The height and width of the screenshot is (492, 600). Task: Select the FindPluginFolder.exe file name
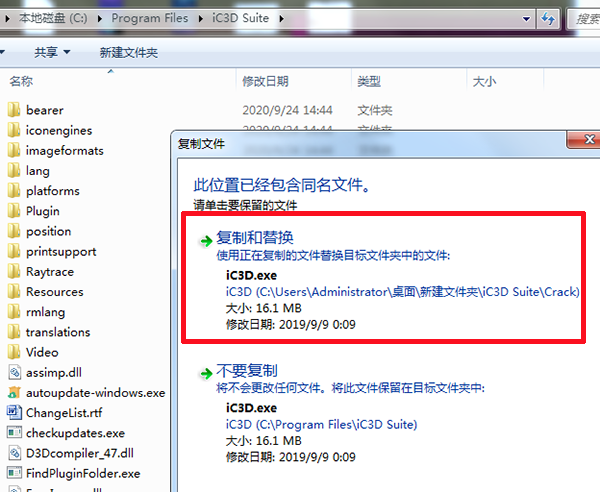point(83,474)
